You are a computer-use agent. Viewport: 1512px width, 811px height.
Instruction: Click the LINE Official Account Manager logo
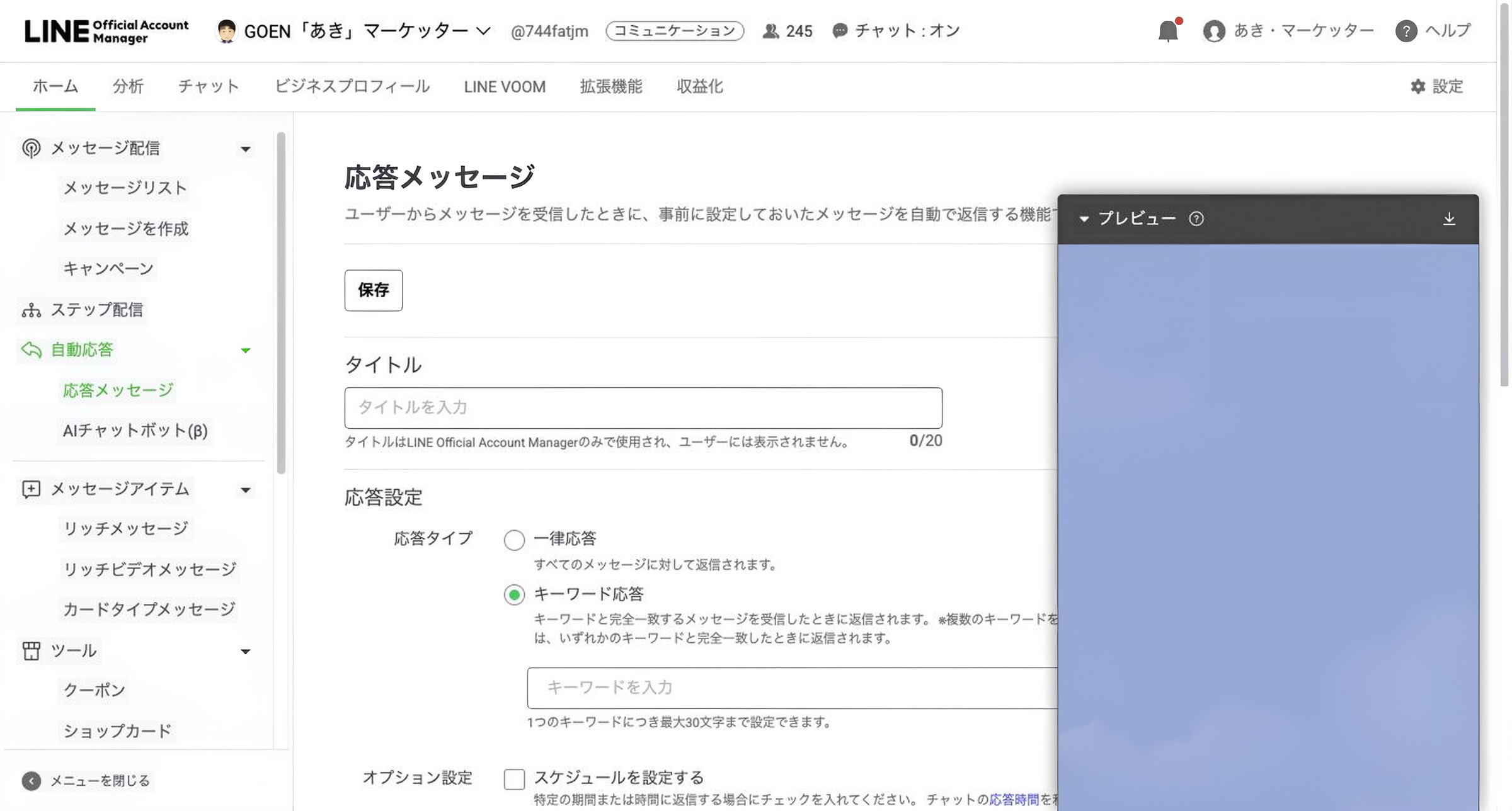coord(106,31)
